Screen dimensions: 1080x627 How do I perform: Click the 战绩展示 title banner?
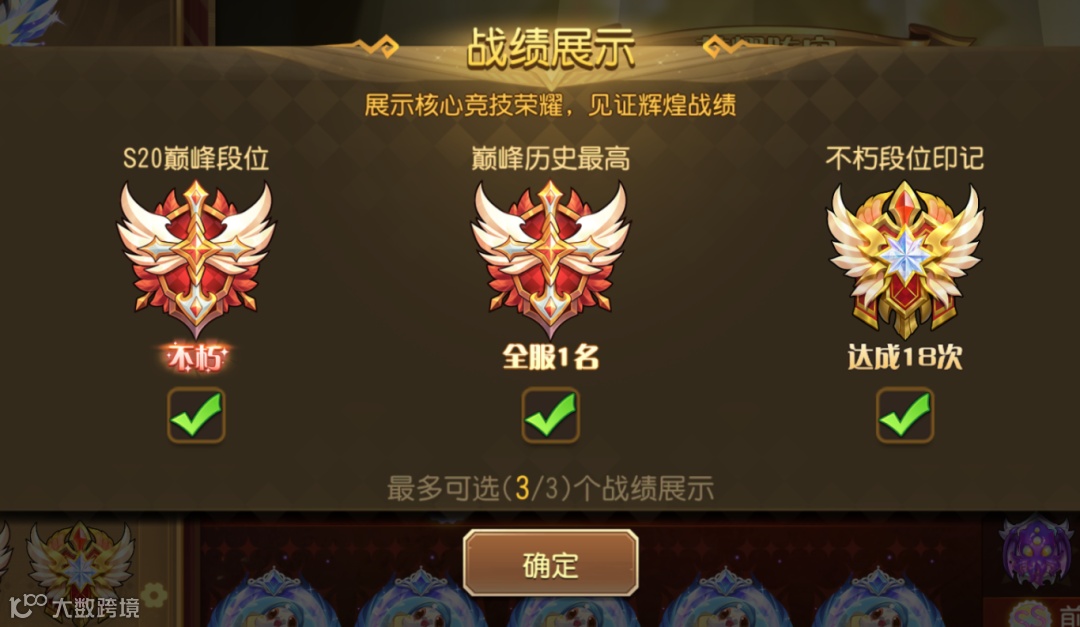click(x=550, y=48)
